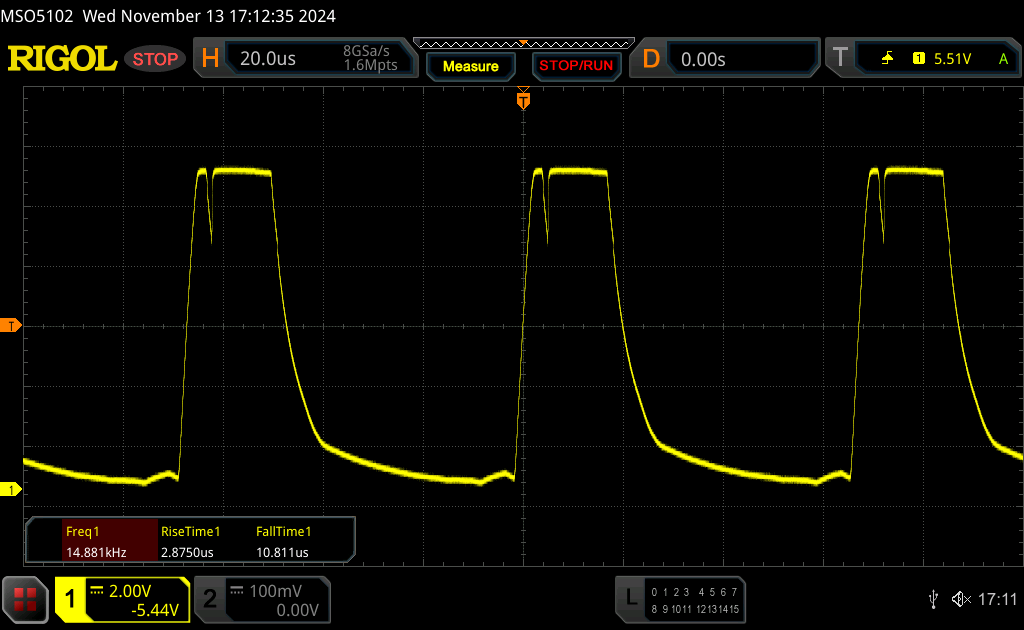Open horizontal timebase H settings
This screenshot has width=1024, height=630.
pos(210,59)
